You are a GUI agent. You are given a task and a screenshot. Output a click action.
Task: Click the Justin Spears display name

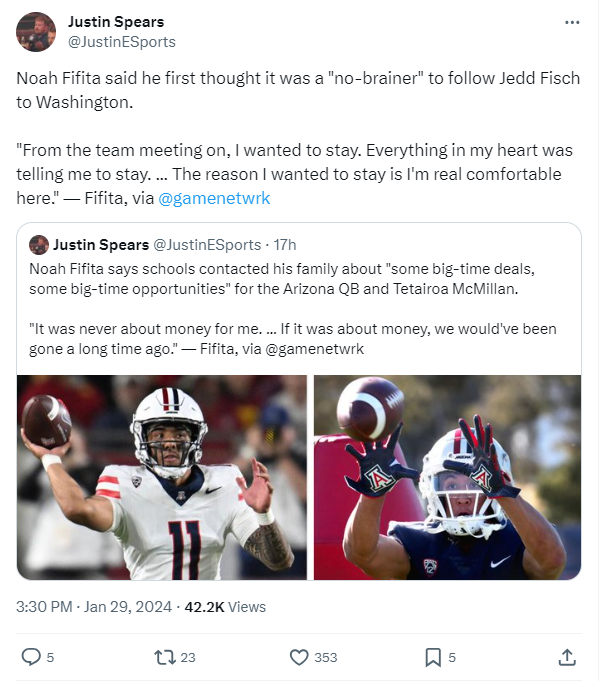pyautogui.click(x=116, y=22)
